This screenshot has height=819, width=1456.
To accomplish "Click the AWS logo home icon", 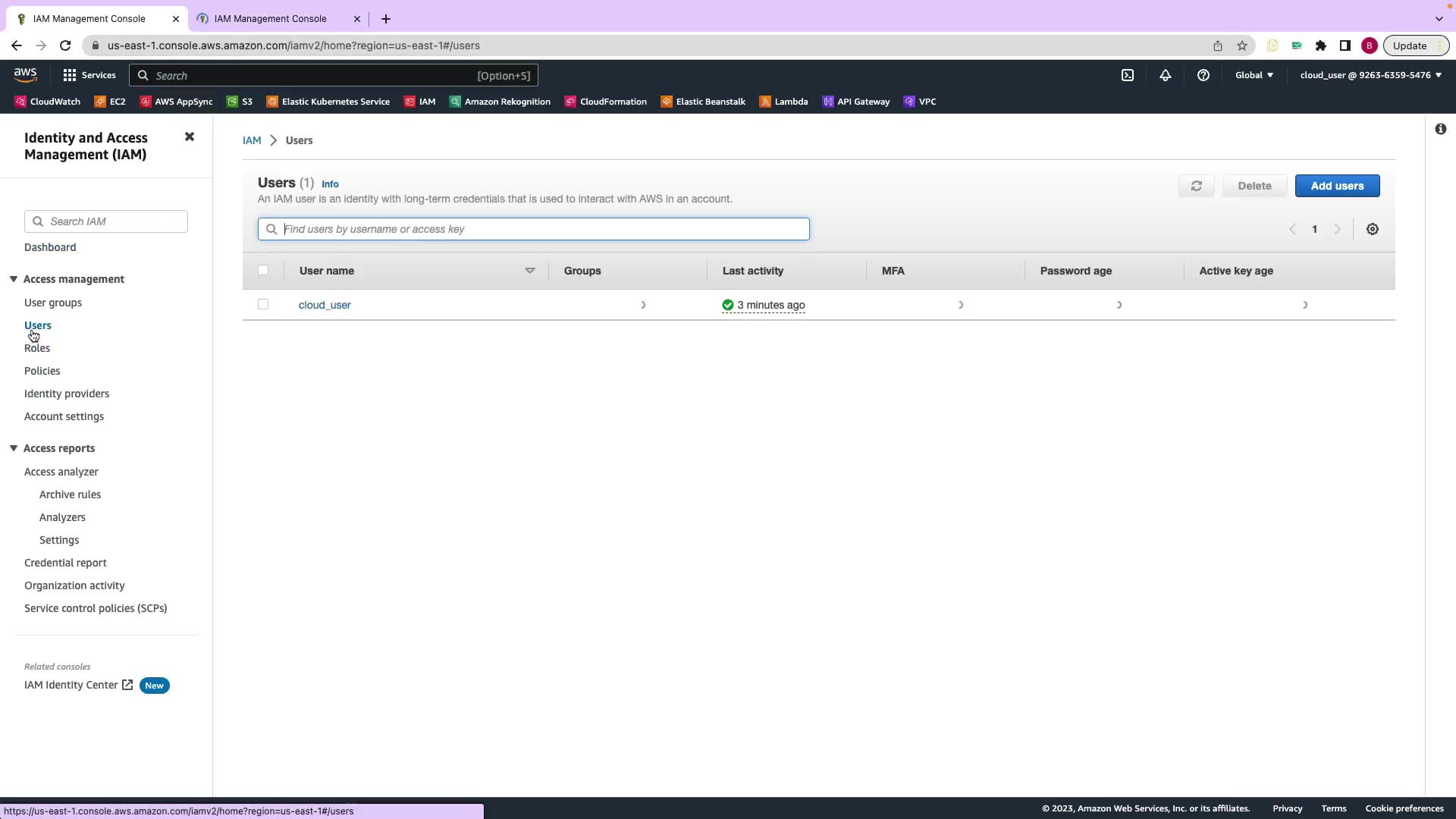I will (x=25, y=74).
